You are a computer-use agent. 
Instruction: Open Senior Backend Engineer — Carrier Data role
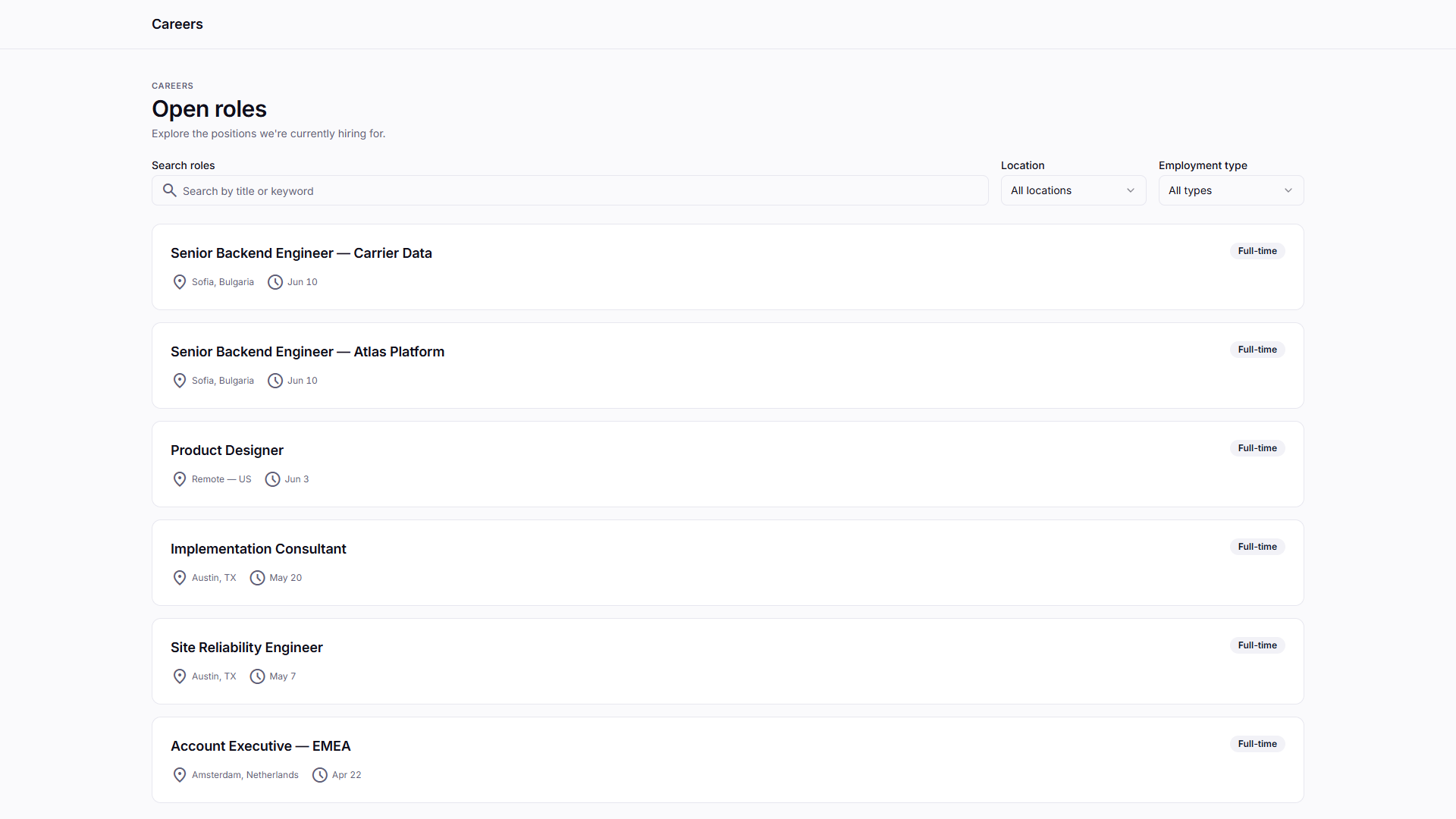coord(301,253)
